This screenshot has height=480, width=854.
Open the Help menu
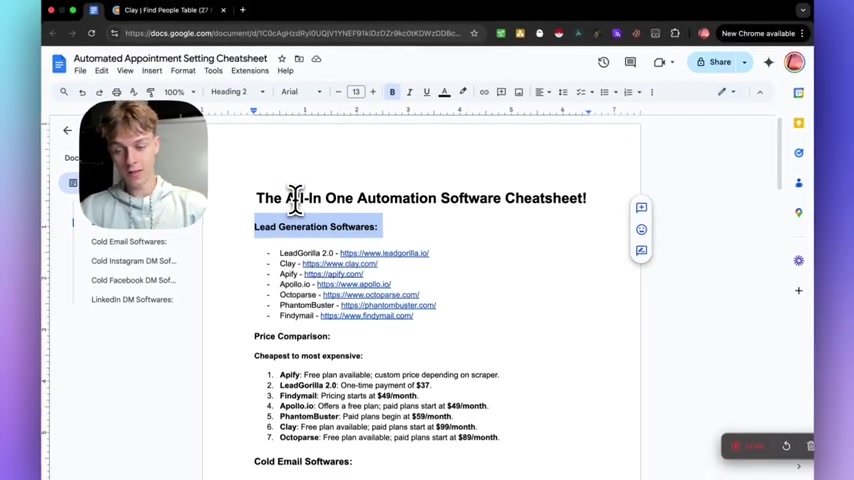point(285,71)
